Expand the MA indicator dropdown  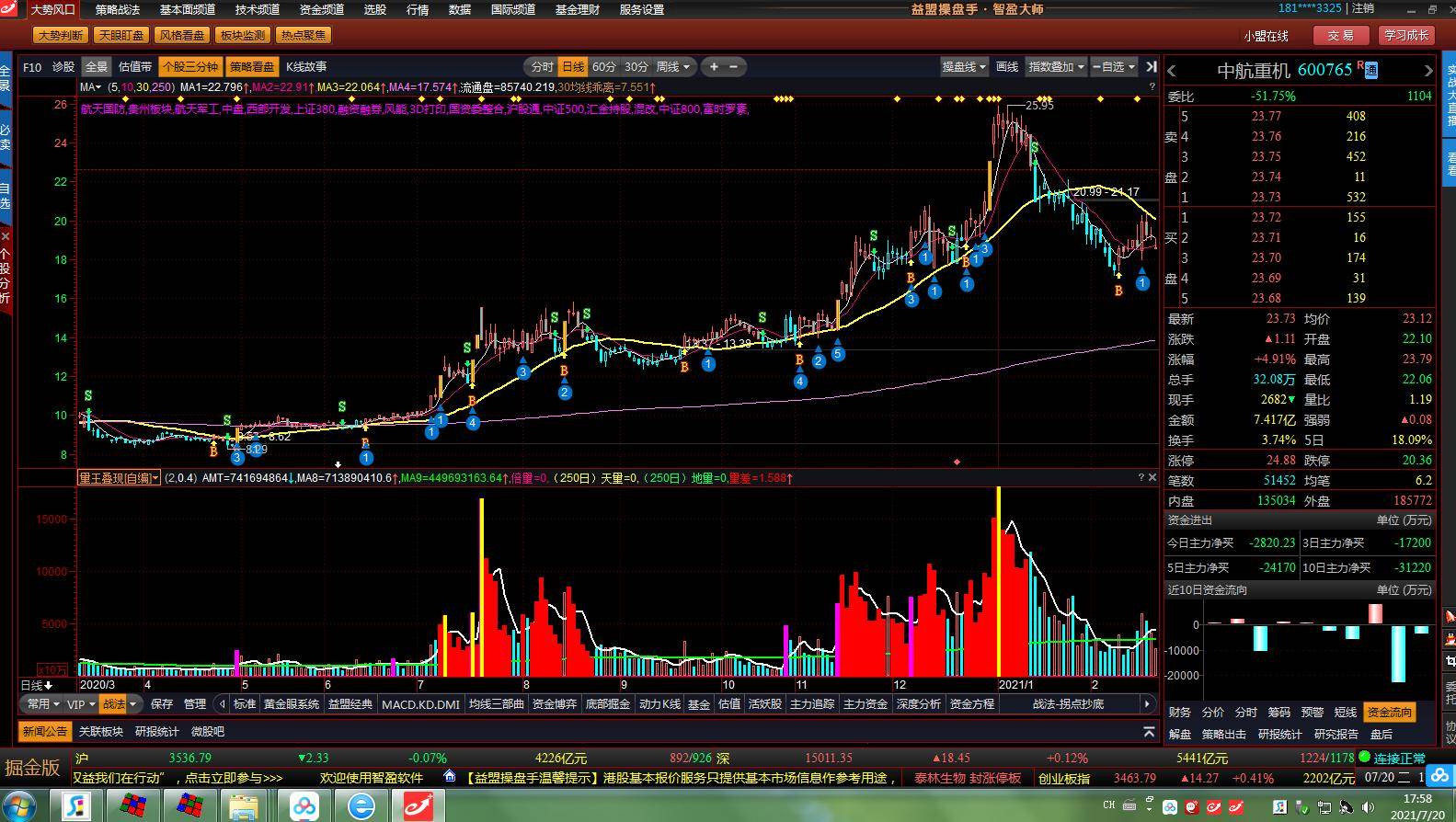tap(90, 87)
